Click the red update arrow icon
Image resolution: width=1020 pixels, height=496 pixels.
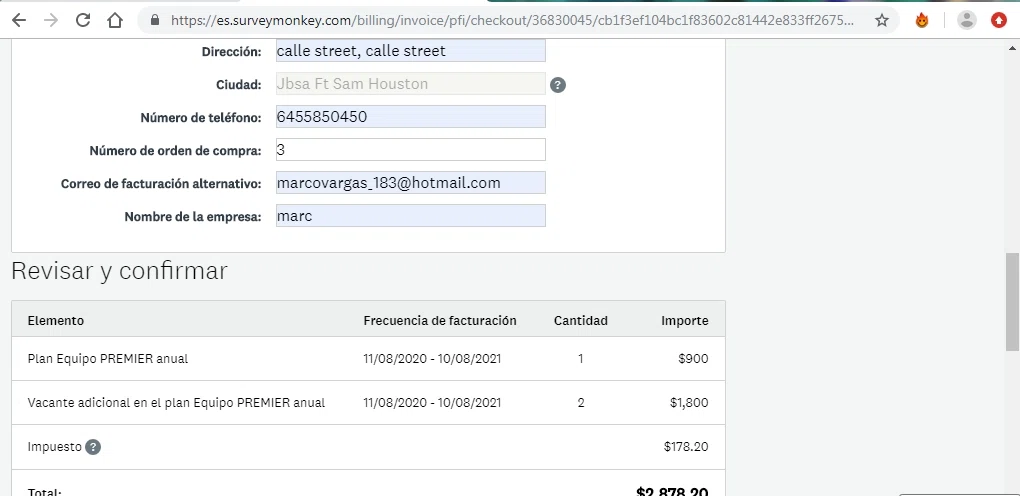click(x=999, y=20)
